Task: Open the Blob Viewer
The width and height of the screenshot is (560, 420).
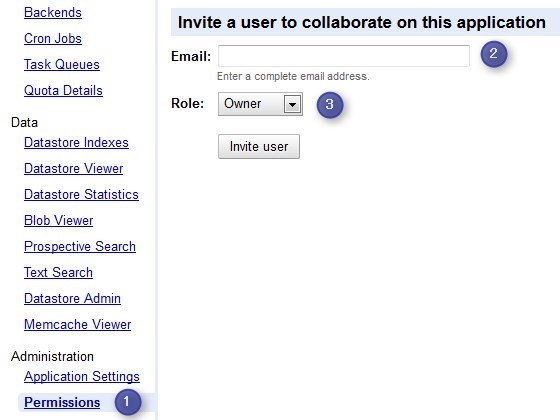Action: point(59,221)
